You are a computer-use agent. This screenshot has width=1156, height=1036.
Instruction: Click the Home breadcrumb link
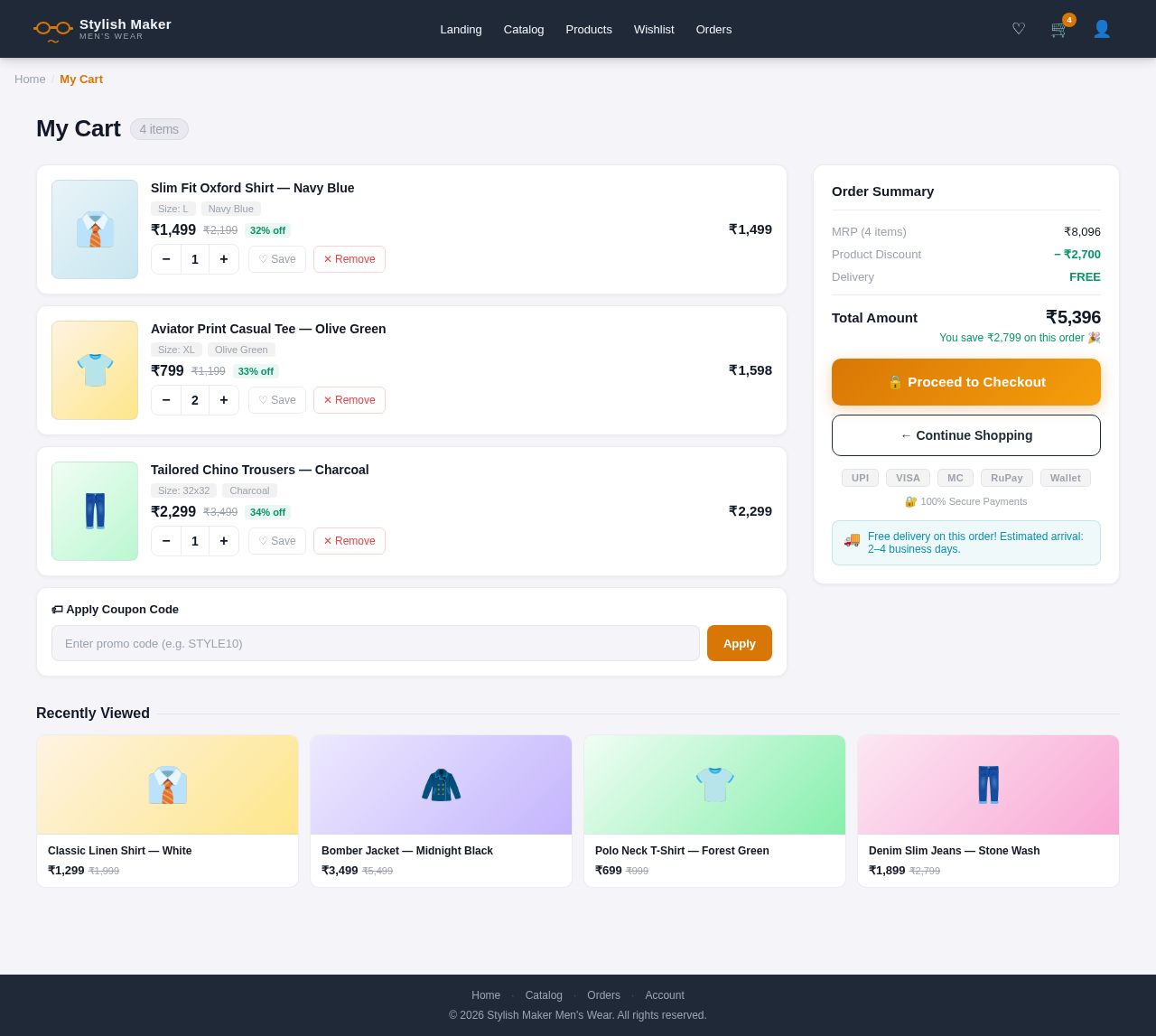pyautogui.click(x=30, y=79)
